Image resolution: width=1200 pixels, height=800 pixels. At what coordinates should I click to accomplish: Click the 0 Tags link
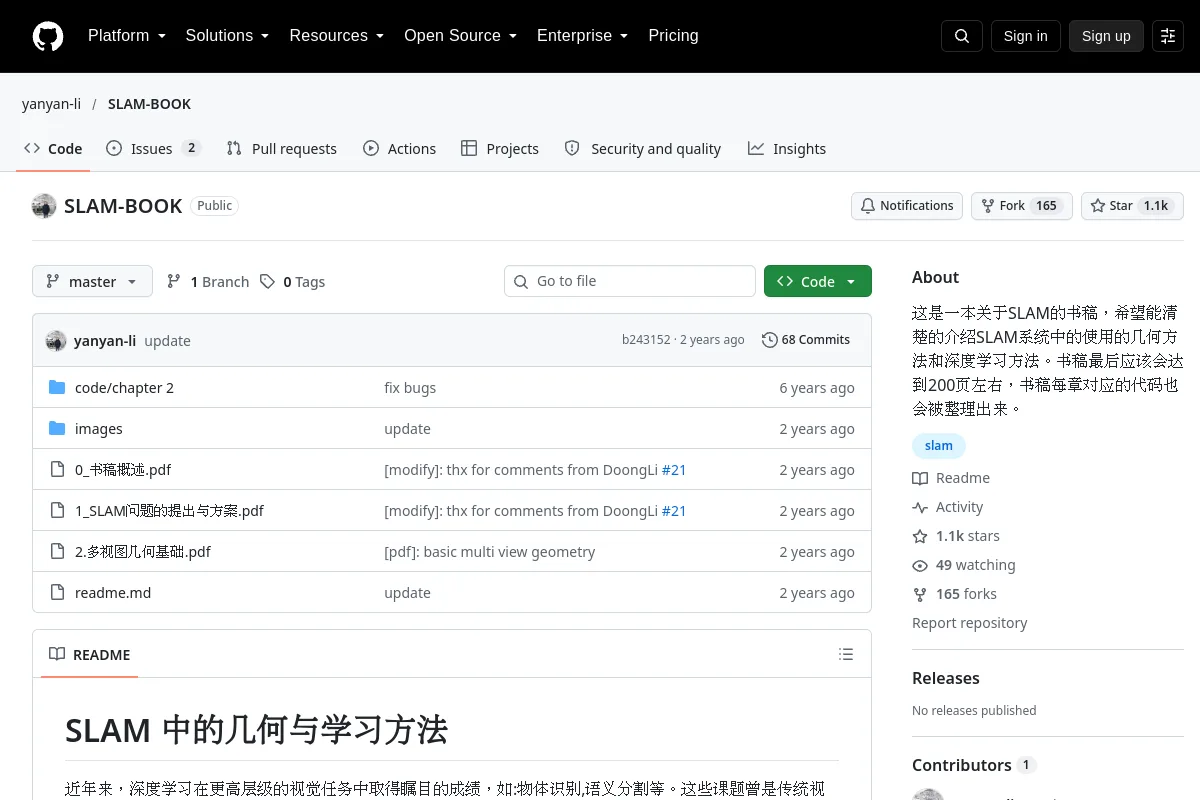tap(292, 281)
